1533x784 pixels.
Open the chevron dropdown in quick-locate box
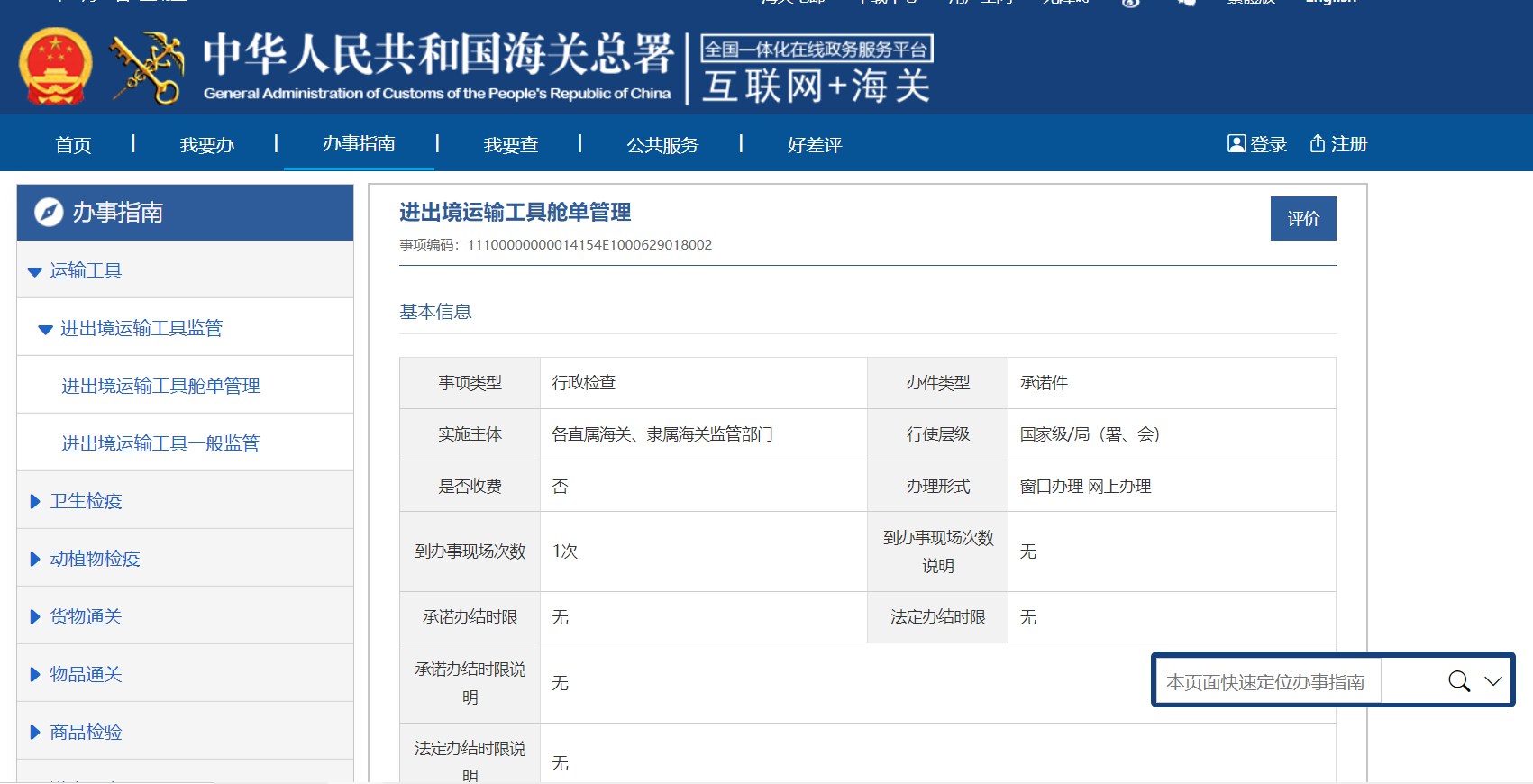click(x=1493, y=681)
